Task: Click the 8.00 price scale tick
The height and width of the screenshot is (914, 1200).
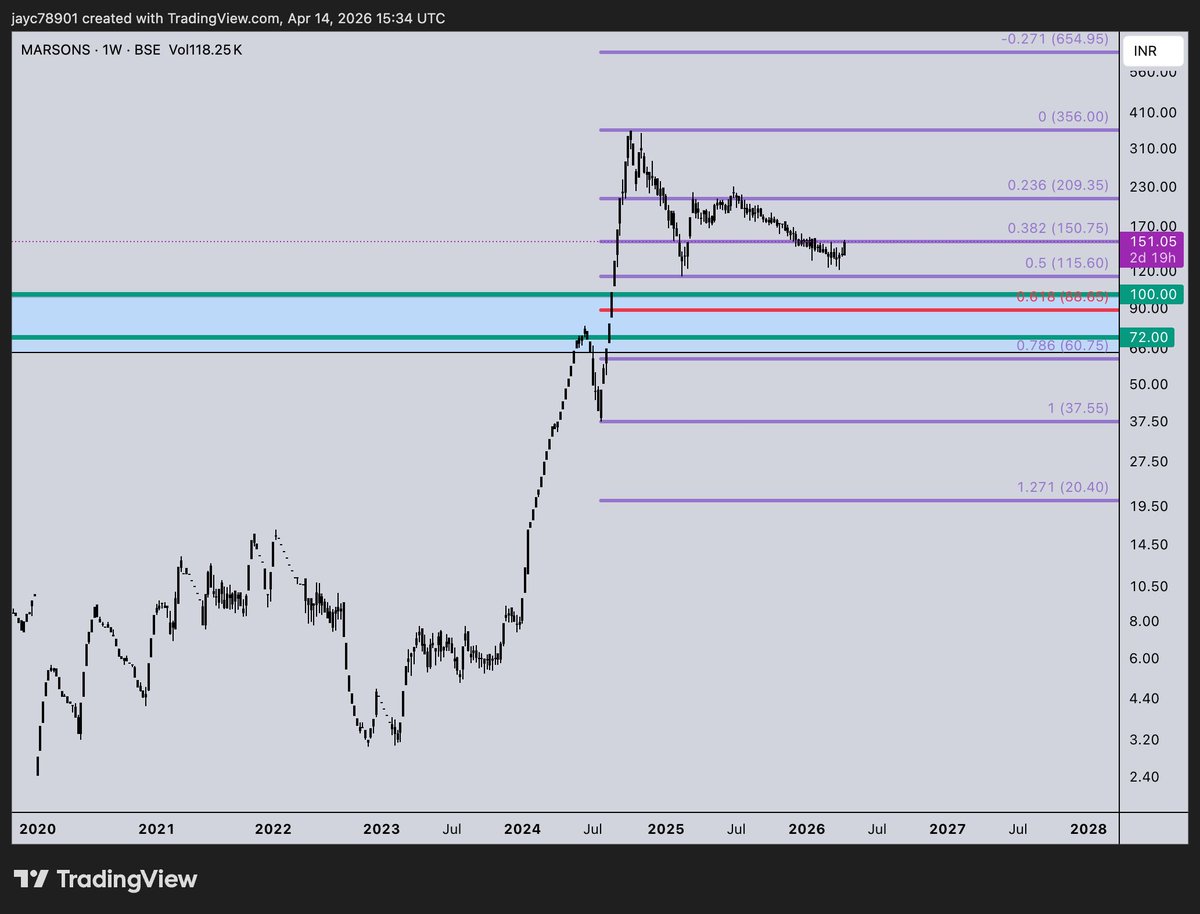Action: 1146,621
